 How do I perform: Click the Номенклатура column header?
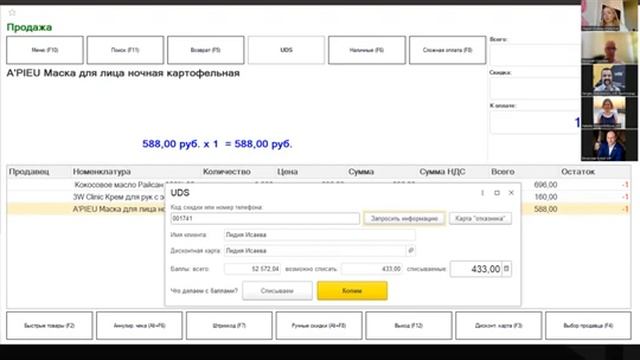pos(102,172)
